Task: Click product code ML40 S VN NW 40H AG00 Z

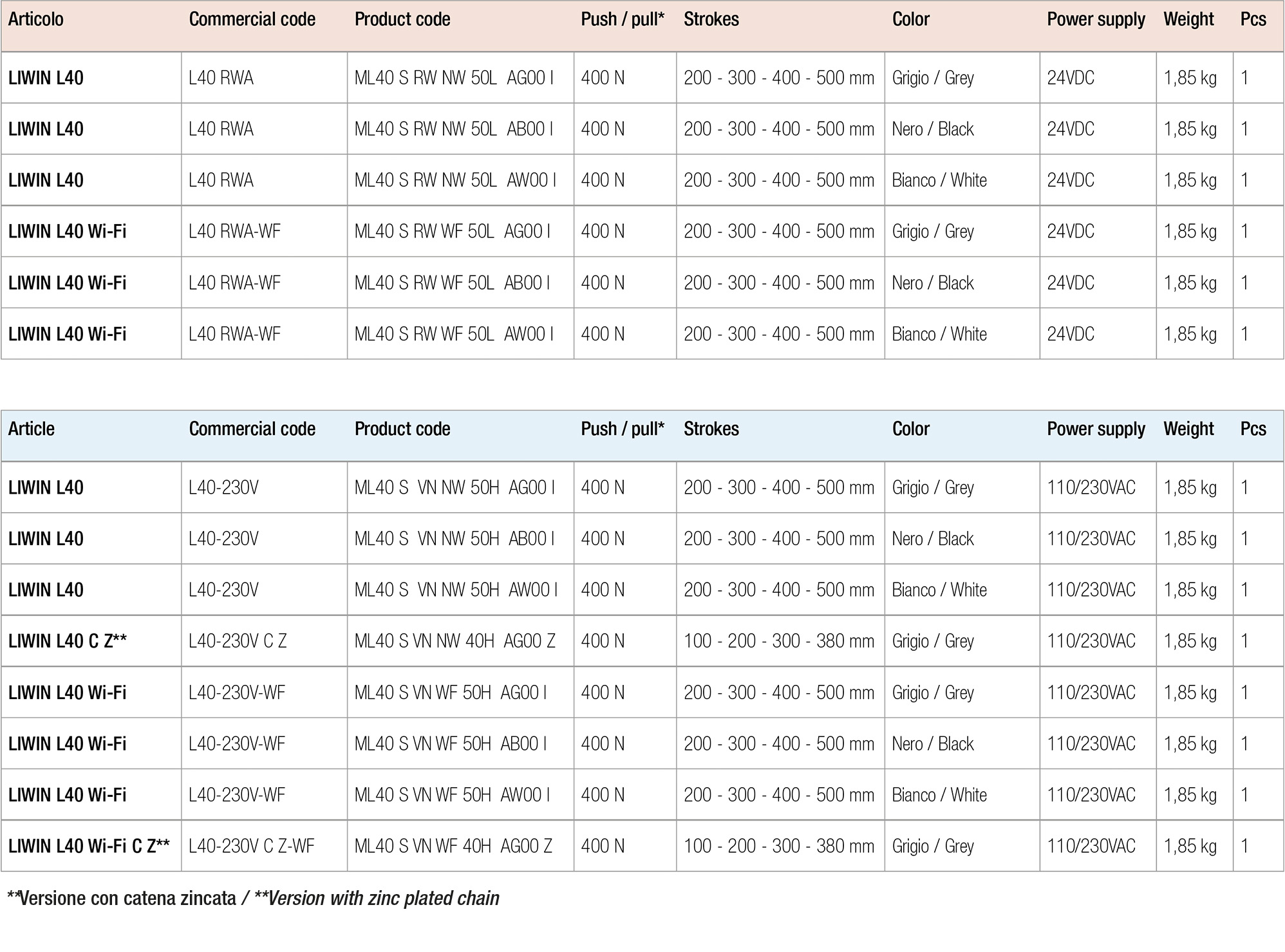Action: tap(455, 641)
